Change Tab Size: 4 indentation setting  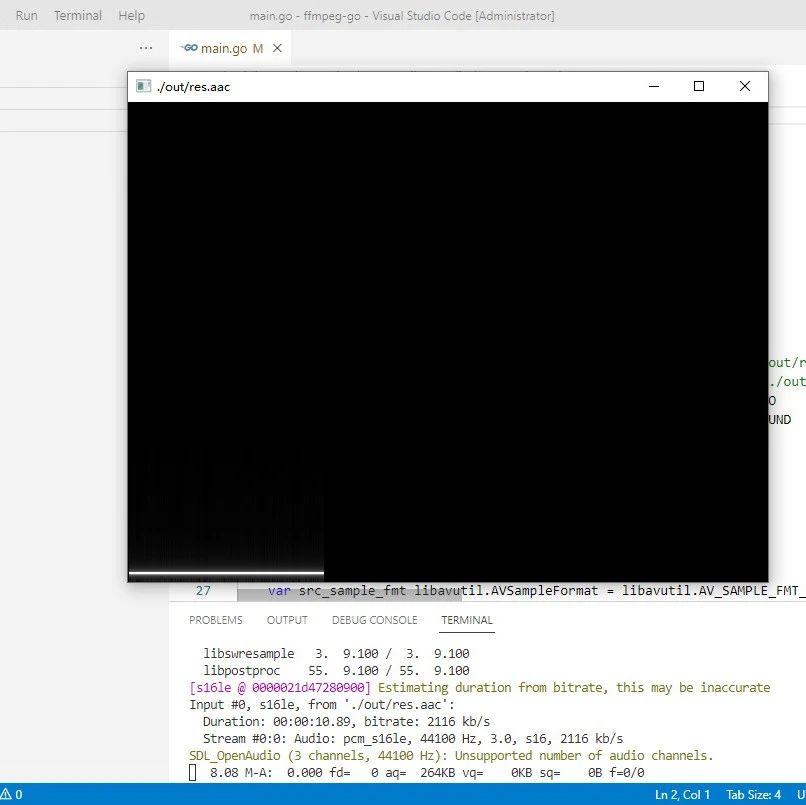(753, 794)
